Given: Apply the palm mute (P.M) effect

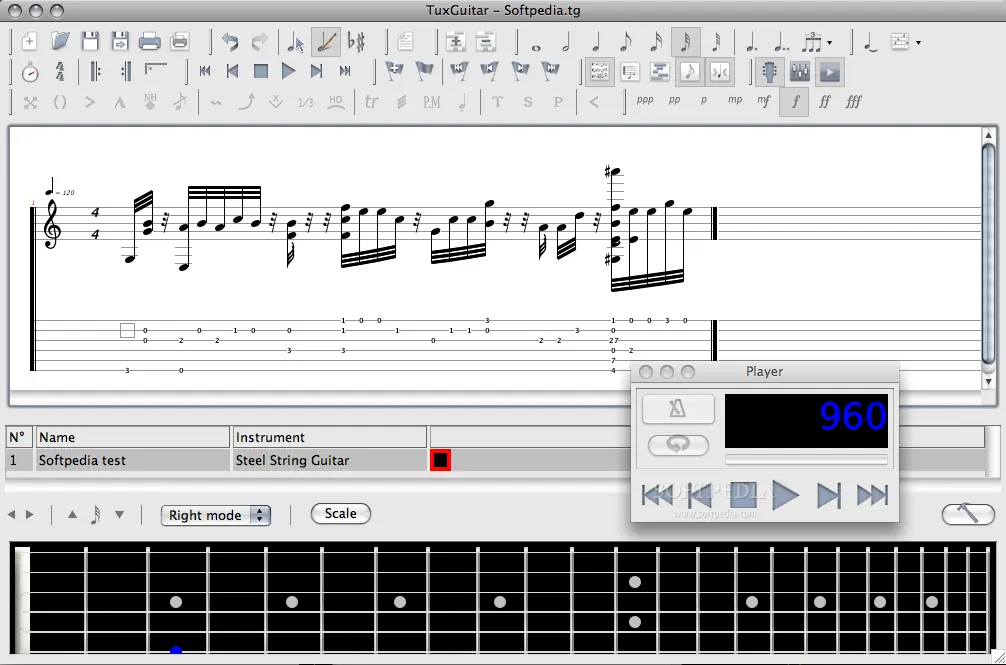Looking at the screenshot, I should pyautogui.click(x=431, y=102).
